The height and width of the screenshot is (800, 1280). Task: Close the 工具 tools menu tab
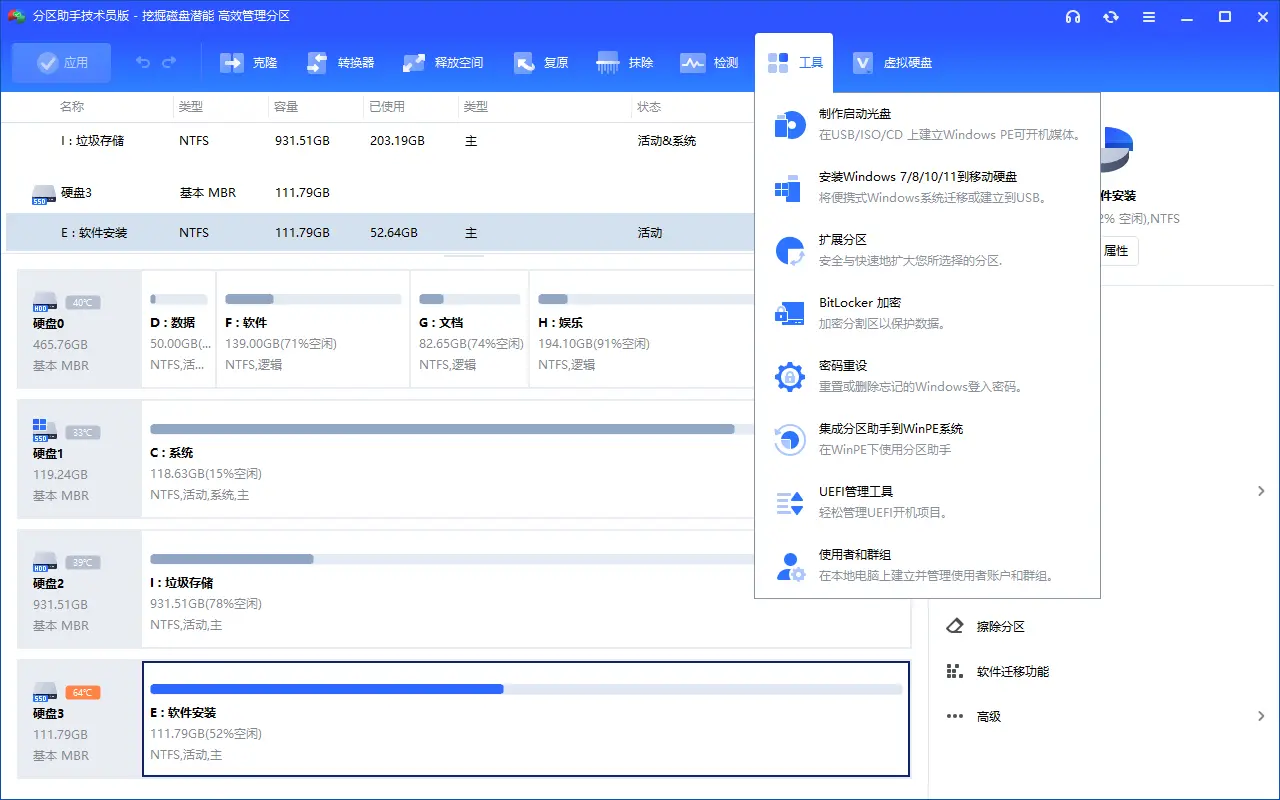coord(794,63)
